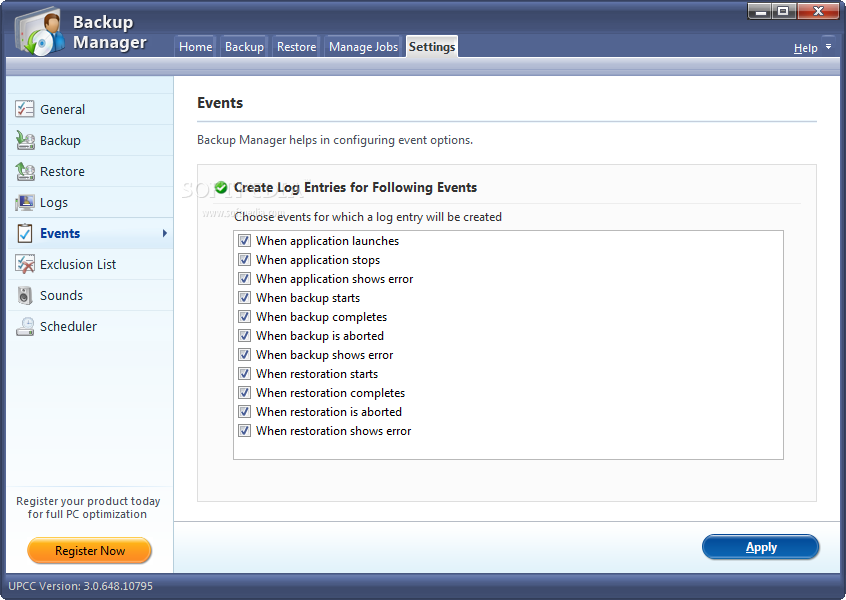Click 'Backup Manager helps in configuring' description
The image size is (846, 600).
point(335,140)
